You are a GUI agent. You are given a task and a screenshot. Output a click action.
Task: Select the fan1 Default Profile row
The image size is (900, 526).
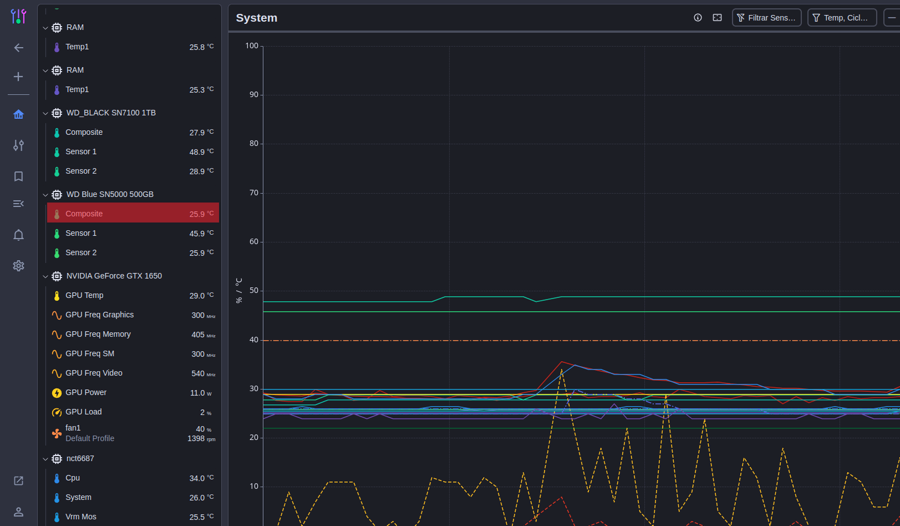[x=133, y=433]
